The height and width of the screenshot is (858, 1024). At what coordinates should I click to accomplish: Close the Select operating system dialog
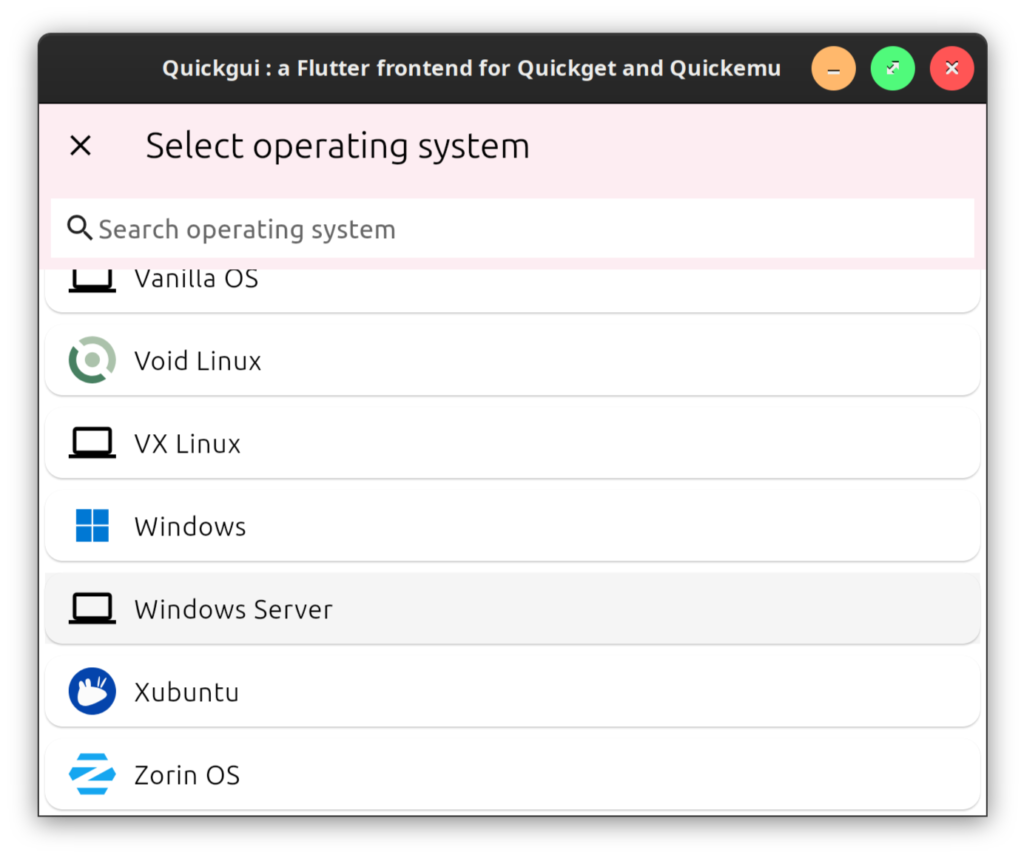click(x=80, y=146)
